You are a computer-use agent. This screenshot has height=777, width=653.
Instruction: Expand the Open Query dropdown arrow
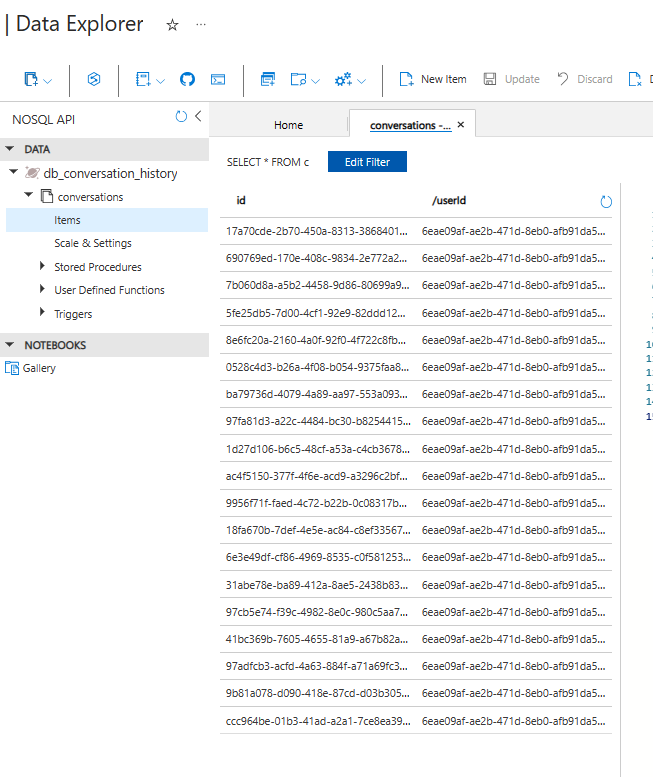pyautogui.click(x=316, y=81)
